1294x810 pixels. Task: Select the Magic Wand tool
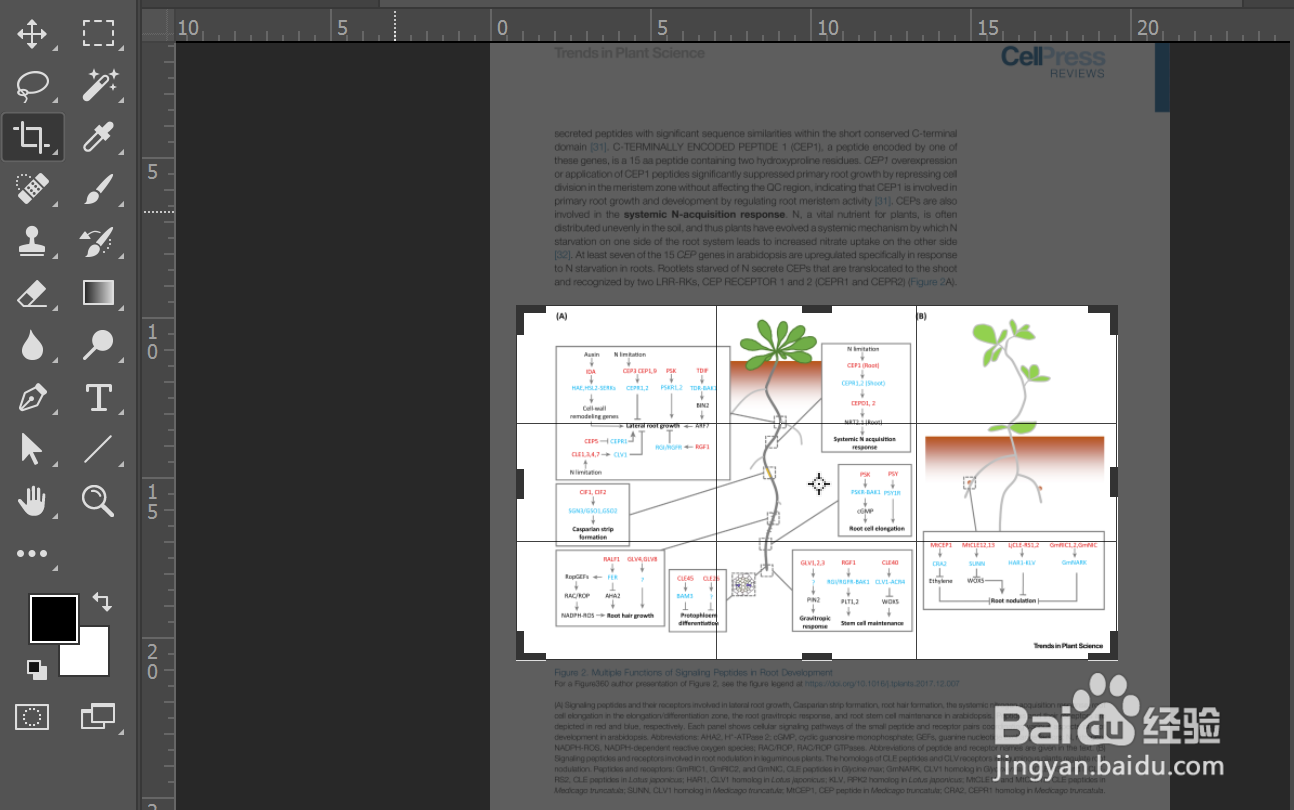(x=99, y=86)
